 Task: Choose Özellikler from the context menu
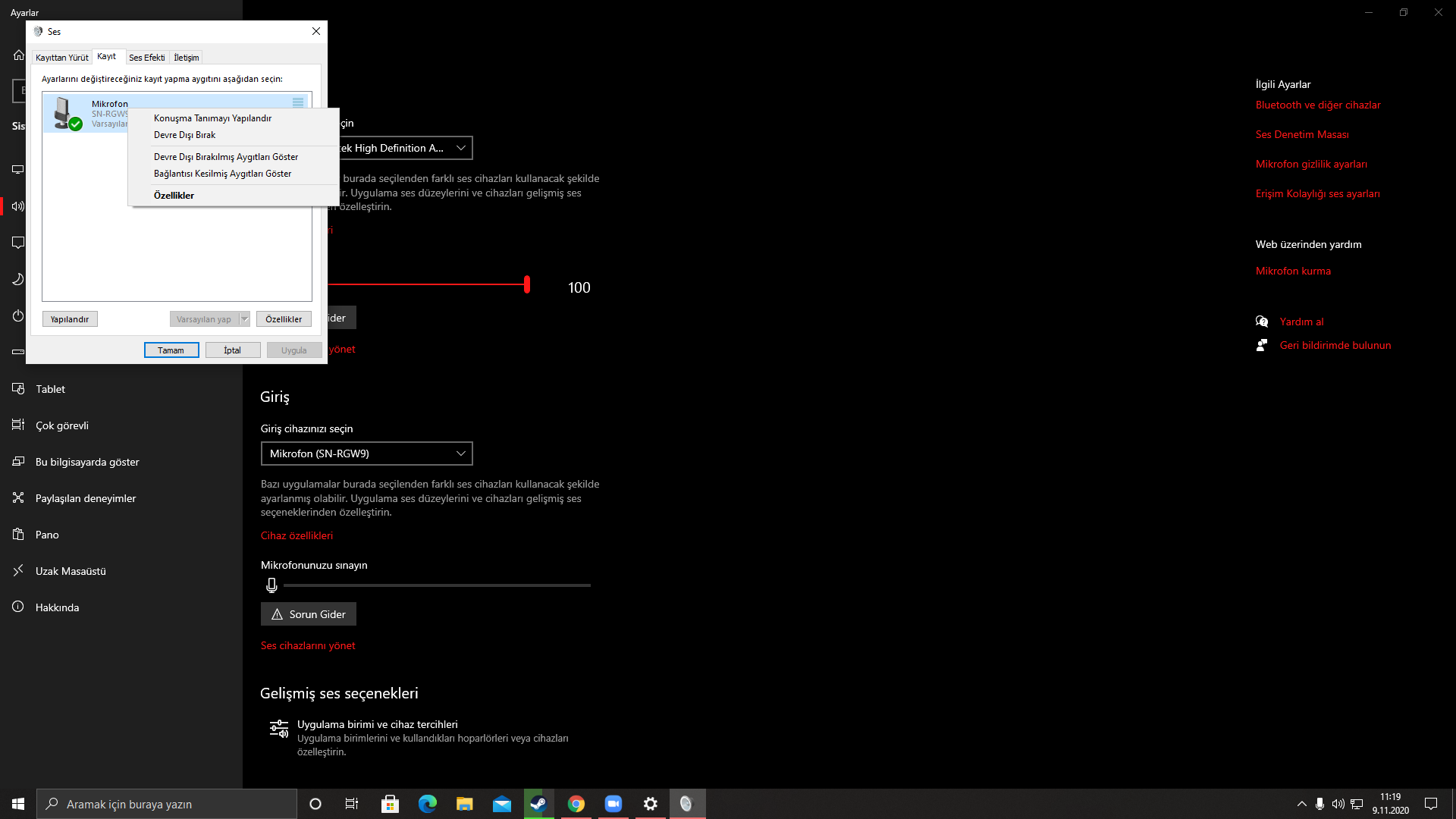(x=174, y=196)
